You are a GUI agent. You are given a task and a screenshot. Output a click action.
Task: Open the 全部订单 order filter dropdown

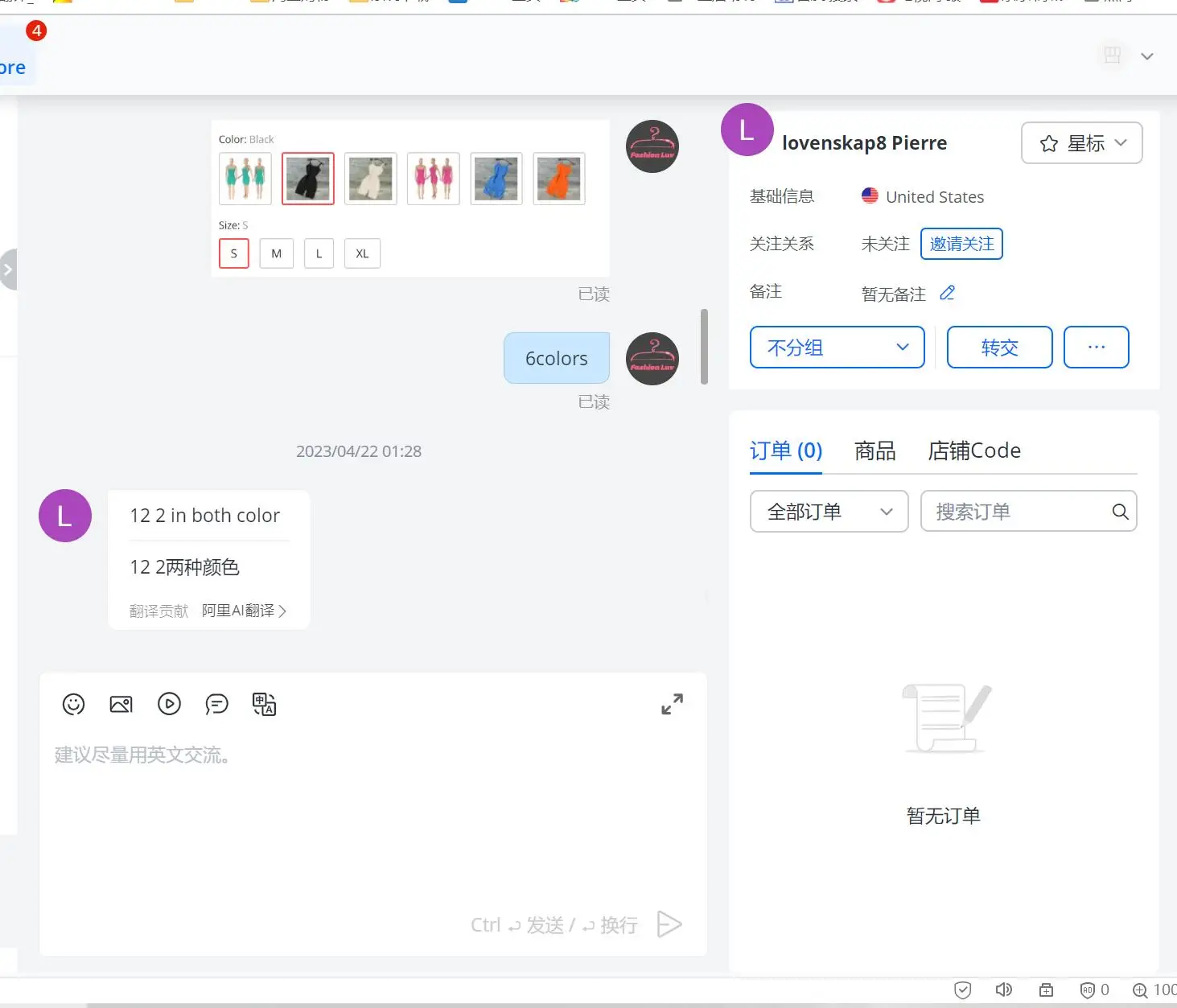(829, 512)
